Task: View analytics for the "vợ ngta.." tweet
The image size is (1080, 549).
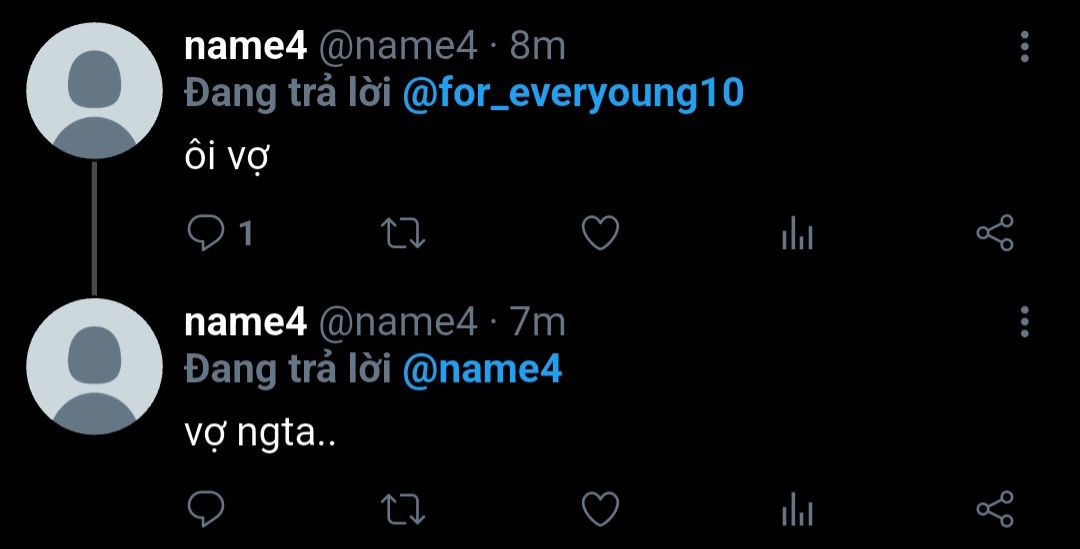Action: [x=797, y=509]
